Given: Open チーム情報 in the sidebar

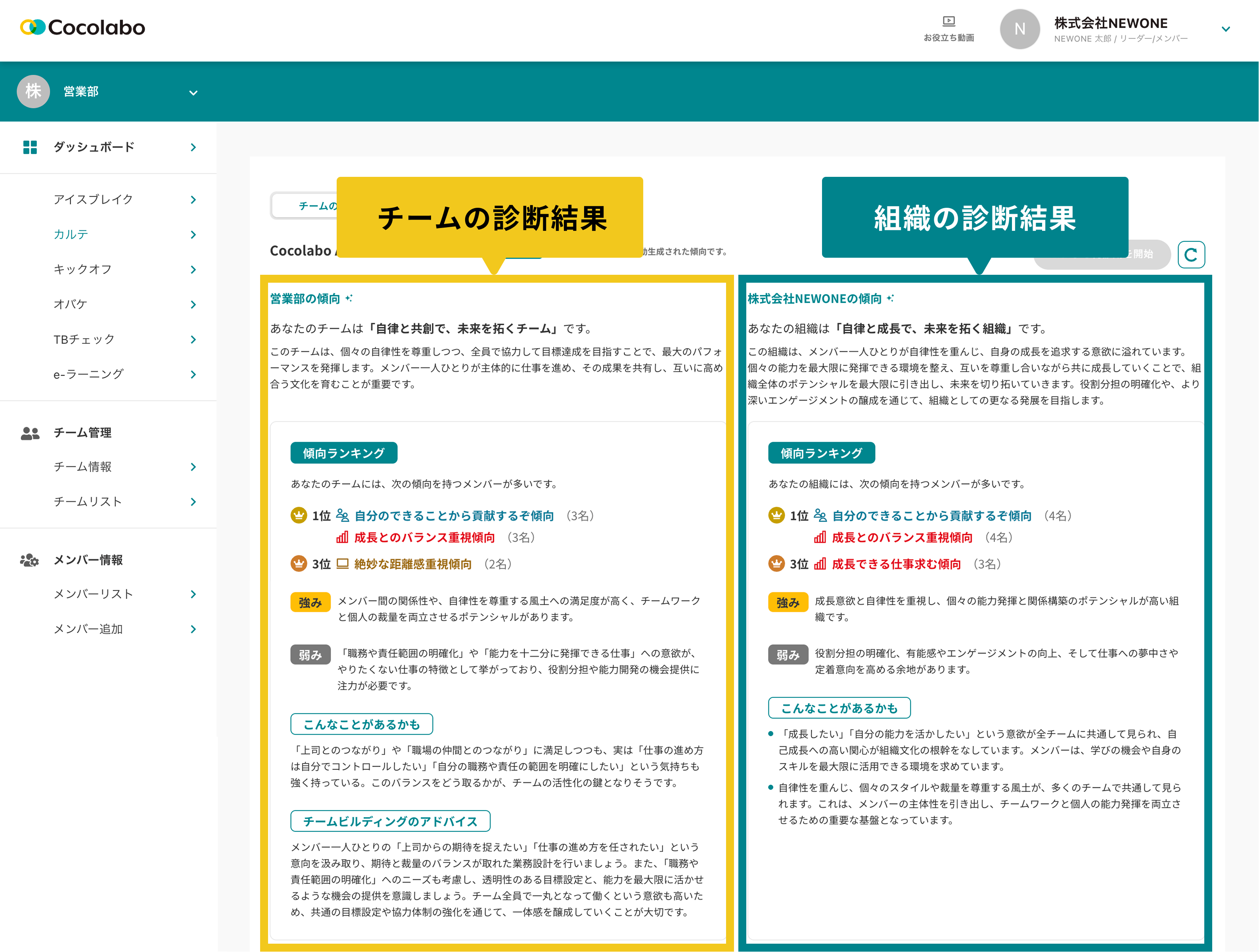Looking at the screenshot, I should tap(82, 467).
